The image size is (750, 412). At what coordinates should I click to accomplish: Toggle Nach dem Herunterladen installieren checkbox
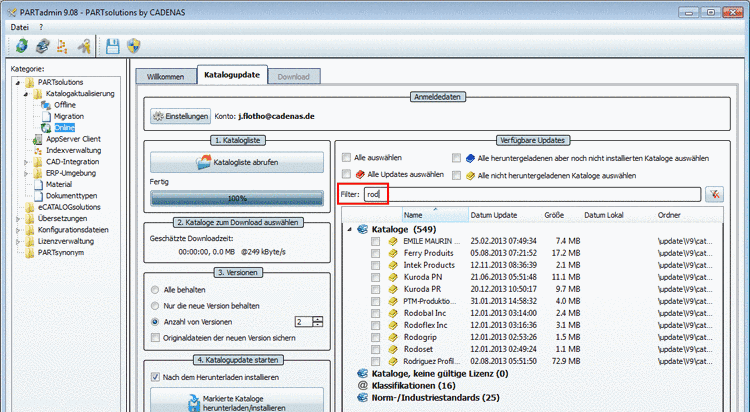[x=155, y=377]
